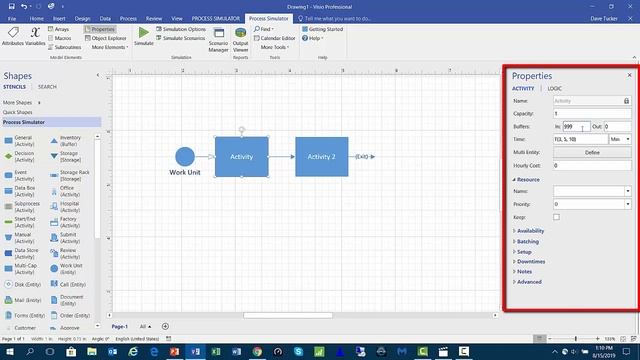The image size is (640, 360).
Task: Expand the Advanced section
Action: click(527, 282)
